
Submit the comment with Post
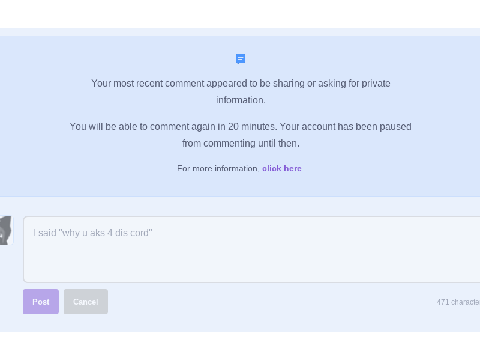[41, 302]
